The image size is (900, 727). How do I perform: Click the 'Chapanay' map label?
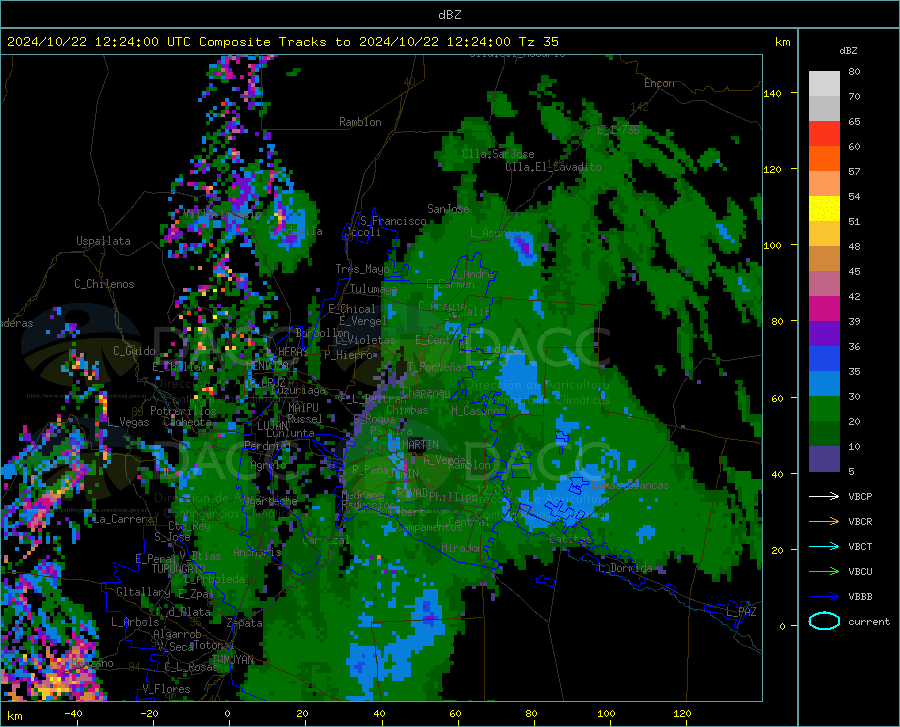click(x=426, y=392)
